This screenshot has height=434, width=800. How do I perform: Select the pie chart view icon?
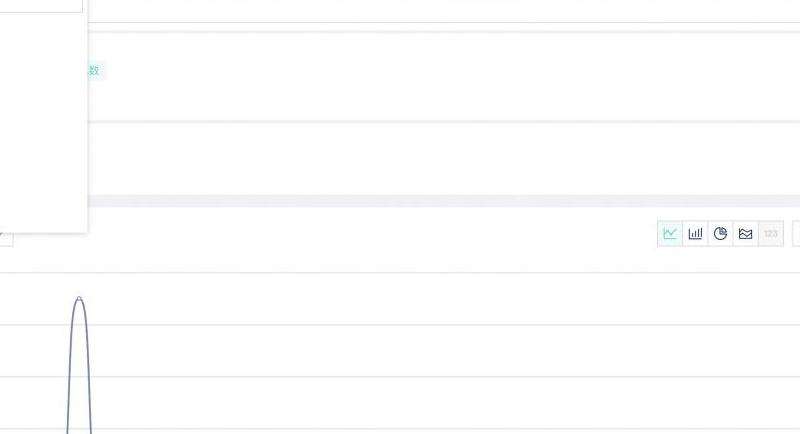tap(720, 234)
